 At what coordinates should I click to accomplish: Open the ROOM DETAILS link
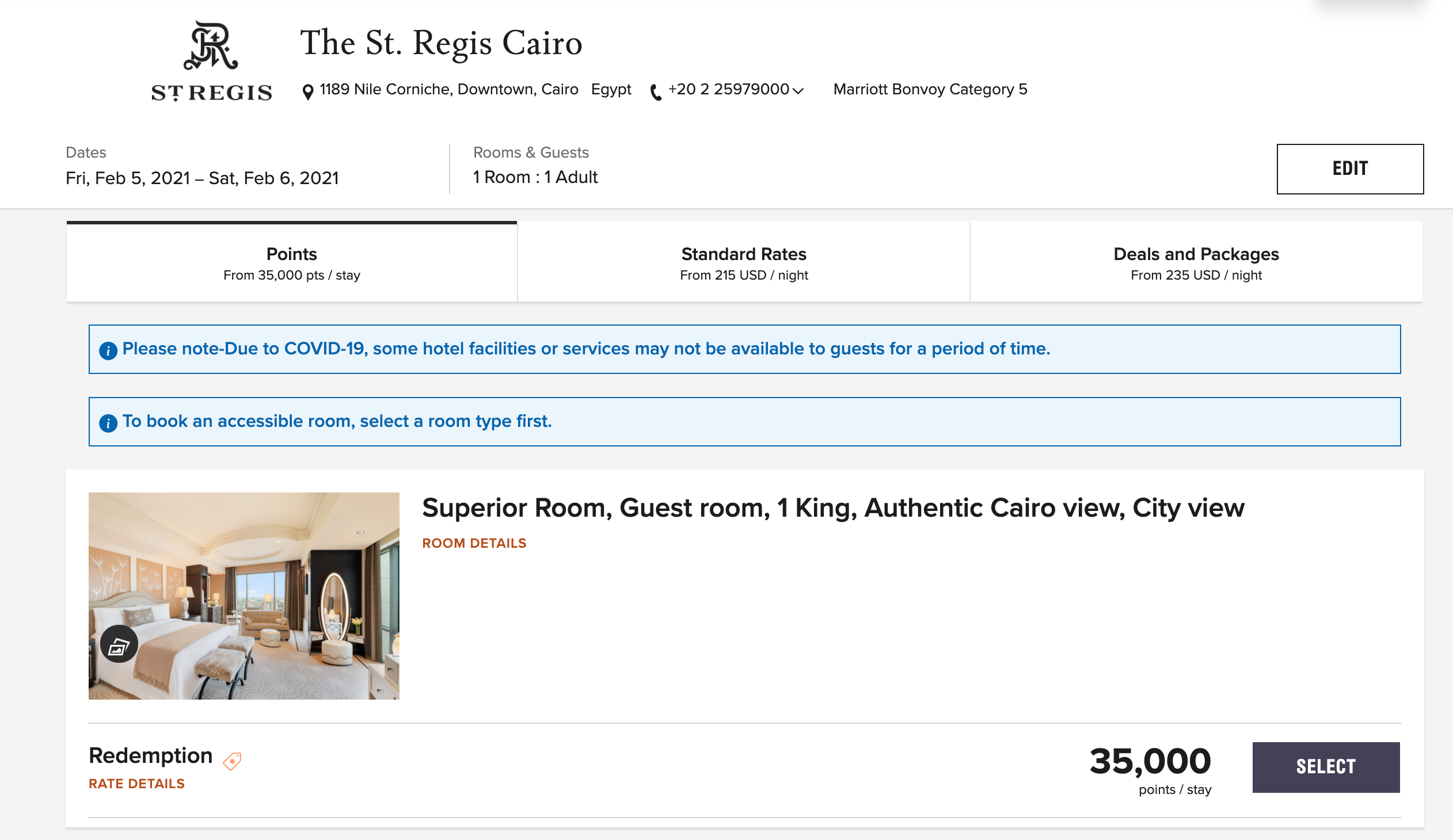point(474,543)
